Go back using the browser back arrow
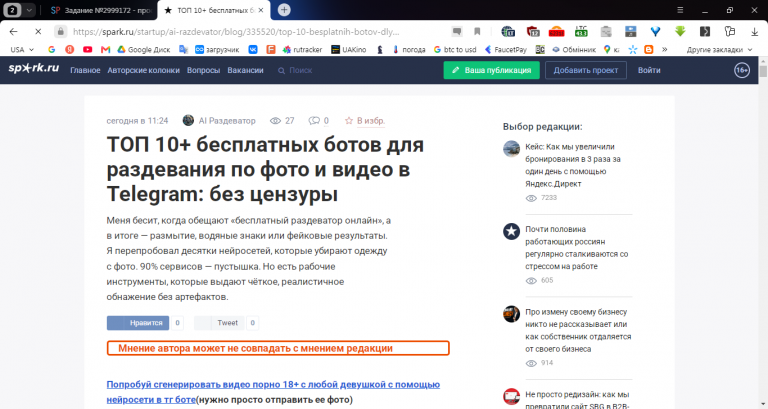The width and height of the screenshot is (768, 409). coord(14,32)
